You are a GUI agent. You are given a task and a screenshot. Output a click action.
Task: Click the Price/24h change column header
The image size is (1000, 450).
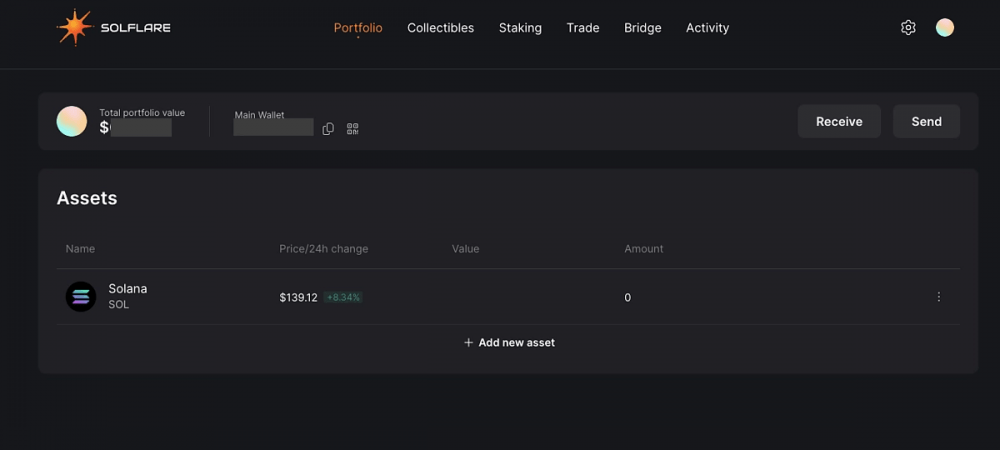click(323, 249)
